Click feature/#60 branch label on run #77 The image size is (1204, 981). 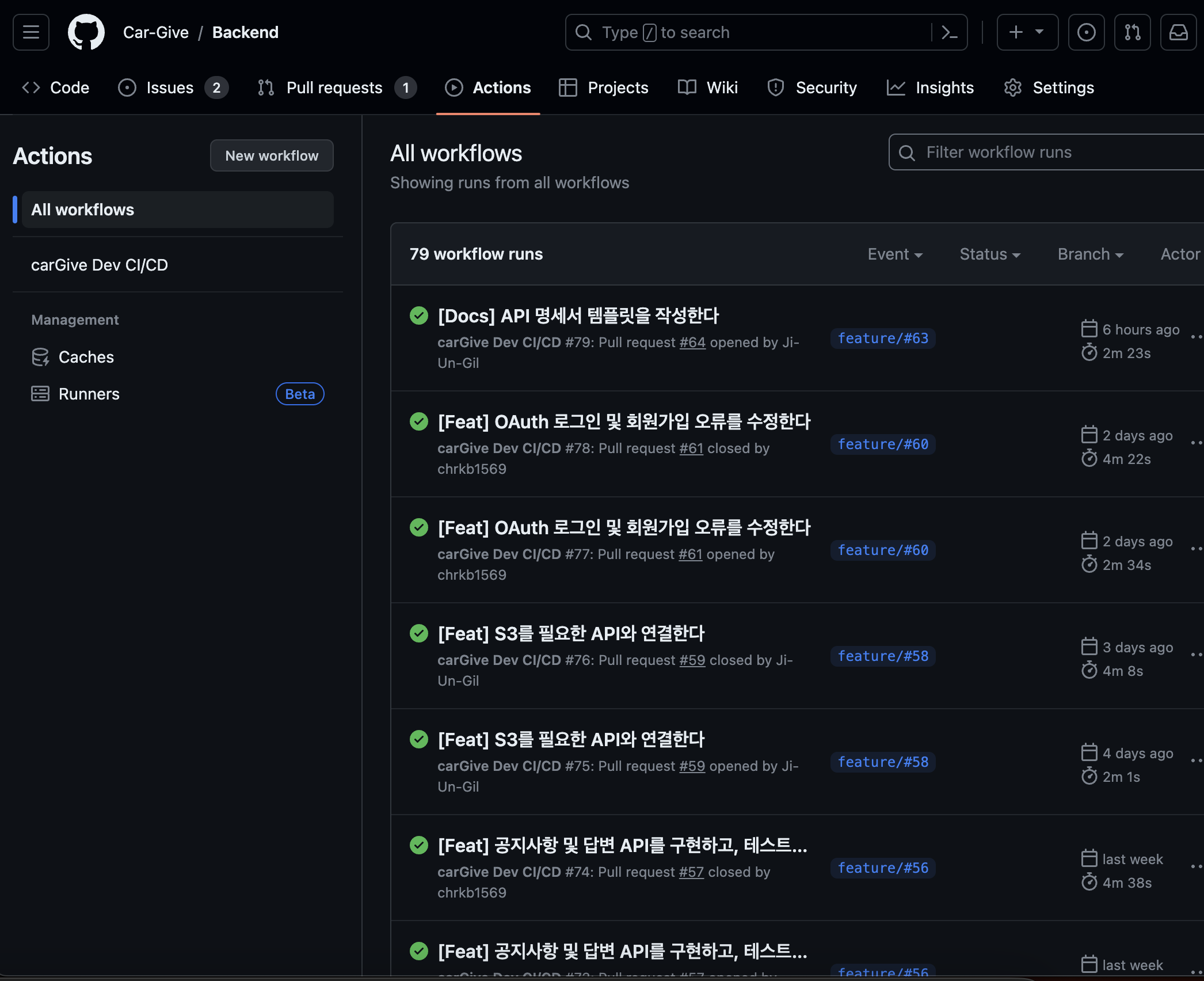click(x=883, y=550)
